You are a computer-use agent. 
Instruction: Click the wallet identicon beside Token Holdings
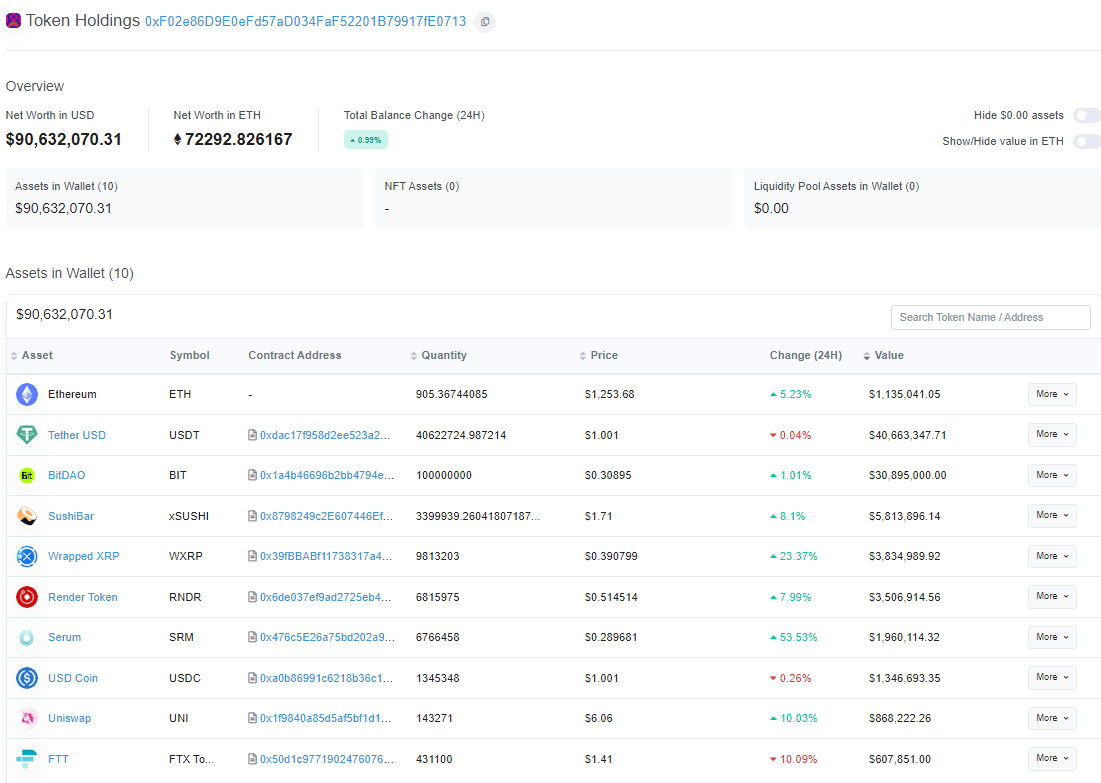13,20
